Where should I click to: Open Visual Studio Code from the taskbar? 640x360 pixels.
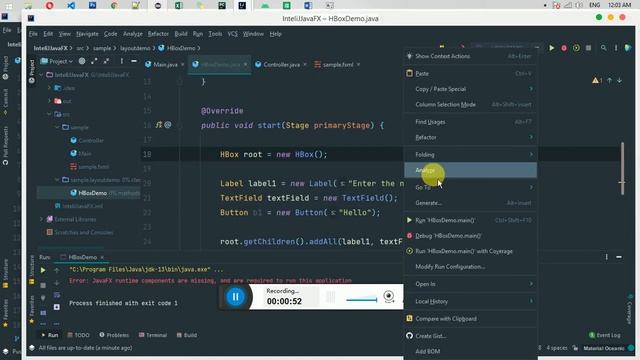click(x=71, y=5)
